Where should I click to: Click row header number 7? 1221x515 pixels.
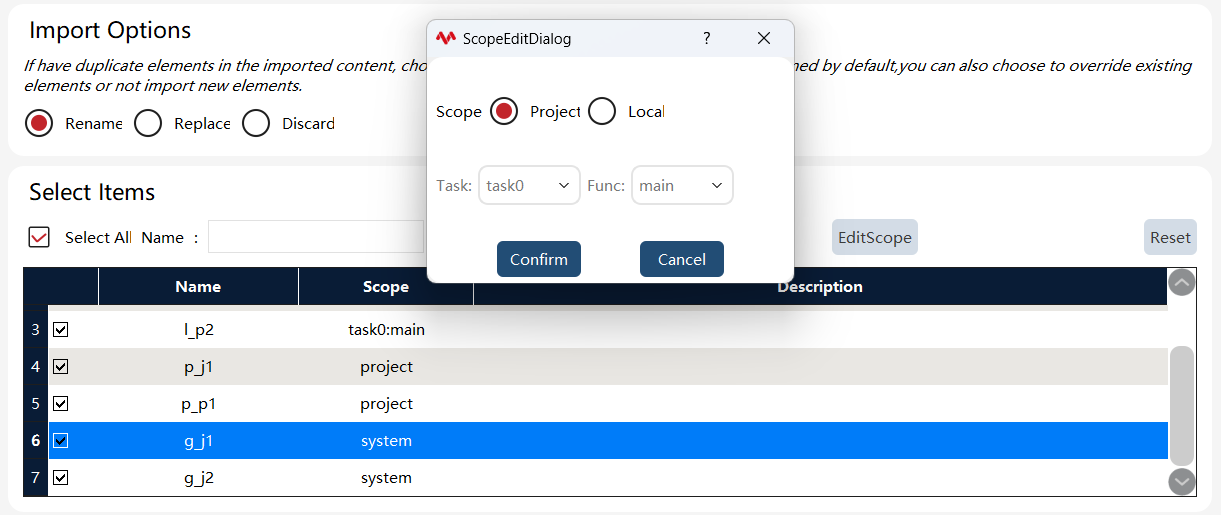click(35, 477)
